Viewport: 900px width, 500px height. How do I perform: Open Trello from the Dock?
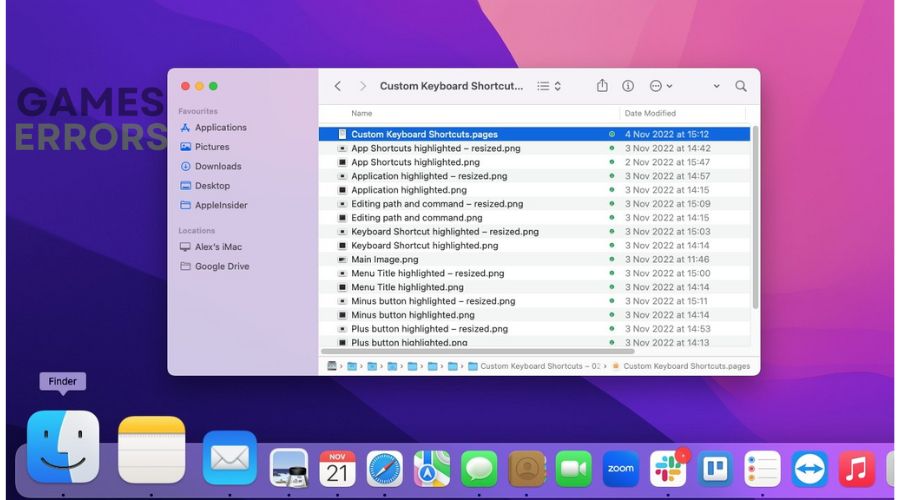pyautogui.click(x=715, y=468)
